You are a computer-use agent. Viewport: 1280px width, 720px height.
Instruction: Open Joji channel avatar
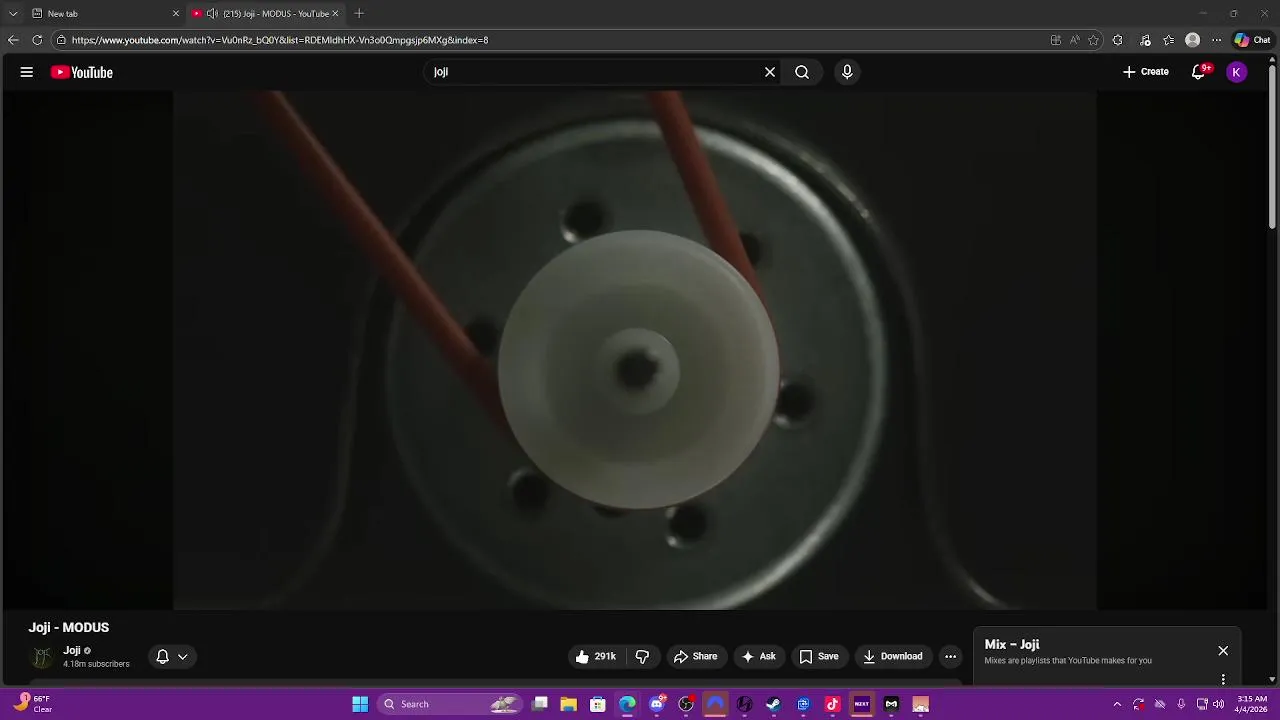coord(42,657)
